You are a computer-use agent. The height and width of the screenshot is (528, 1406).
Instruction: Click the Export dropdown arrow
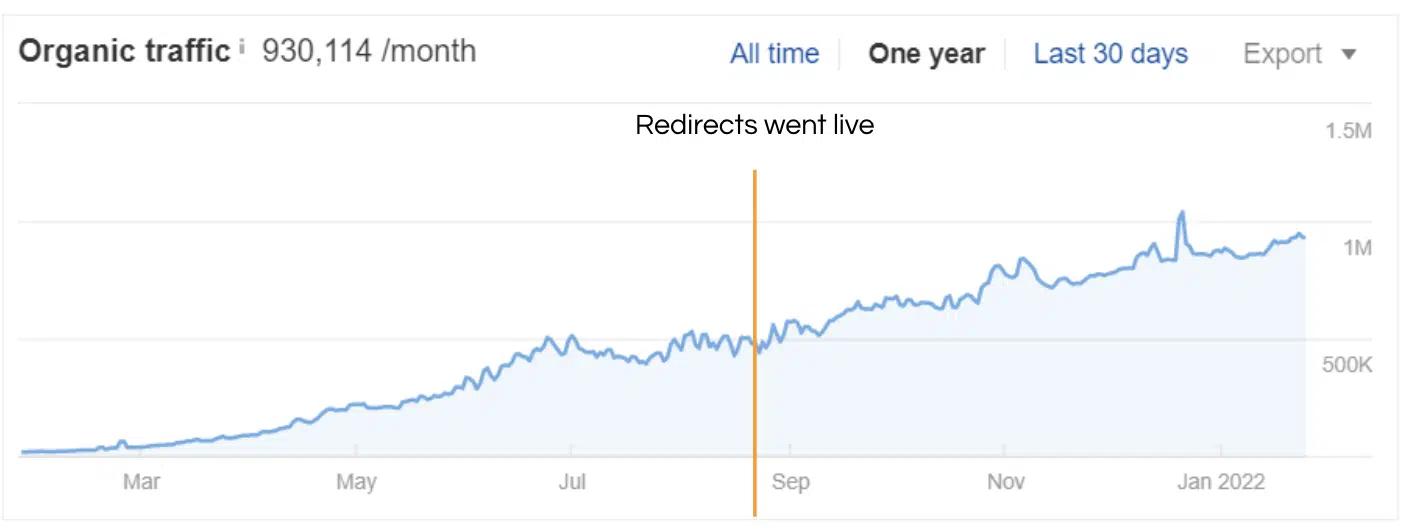pos(1349,55)
